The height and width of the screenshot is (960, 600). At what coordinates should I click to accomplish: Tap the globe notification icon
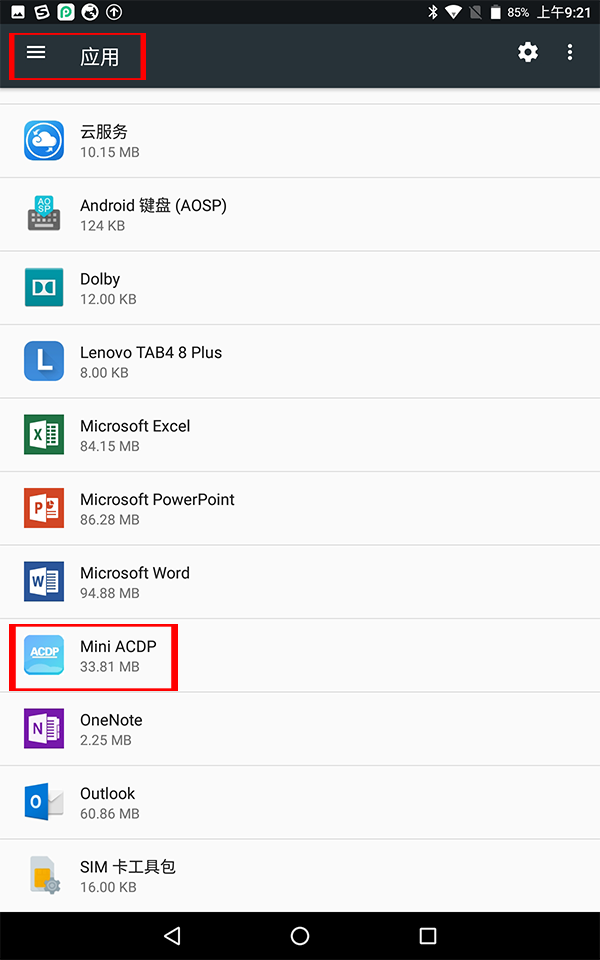pos(90,12)
